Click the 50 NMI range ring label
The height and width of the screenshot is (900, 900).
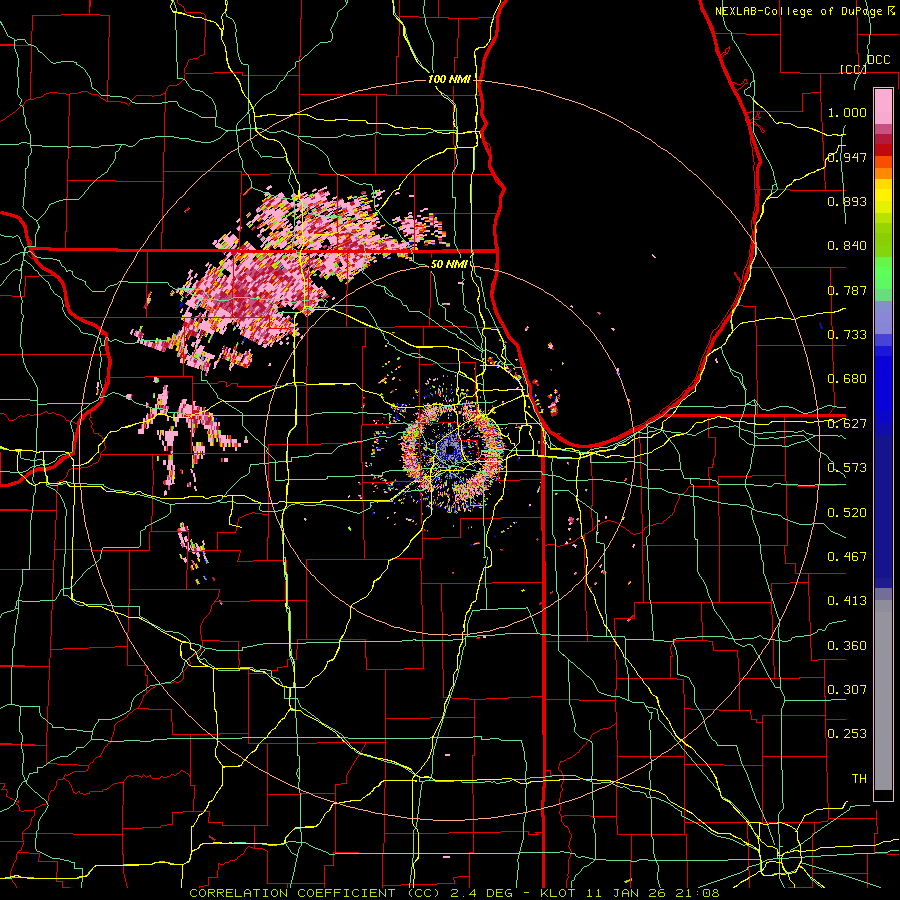tap(448, 264)
